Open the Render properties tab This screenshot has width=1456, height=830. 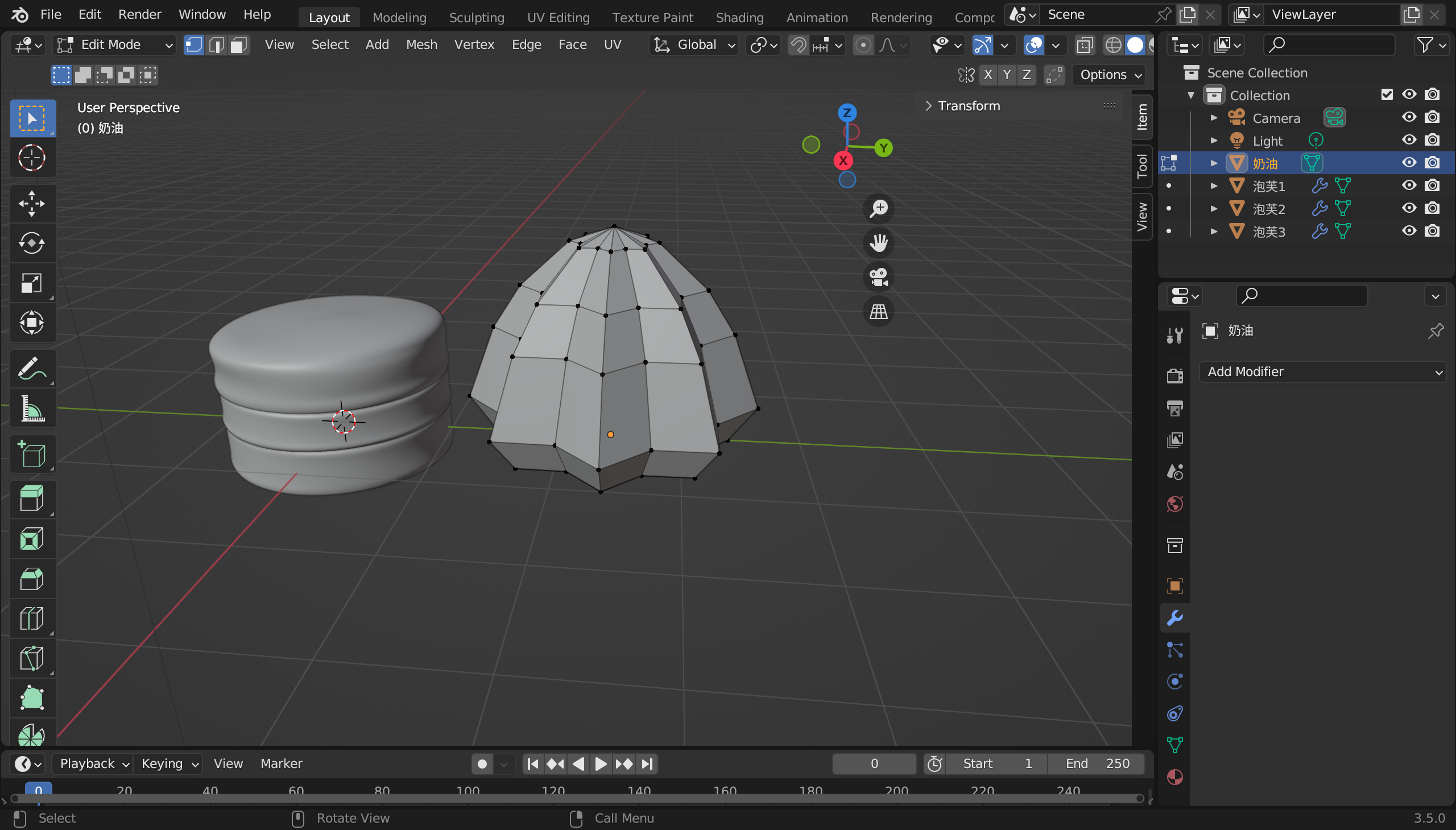point(1174,375)
